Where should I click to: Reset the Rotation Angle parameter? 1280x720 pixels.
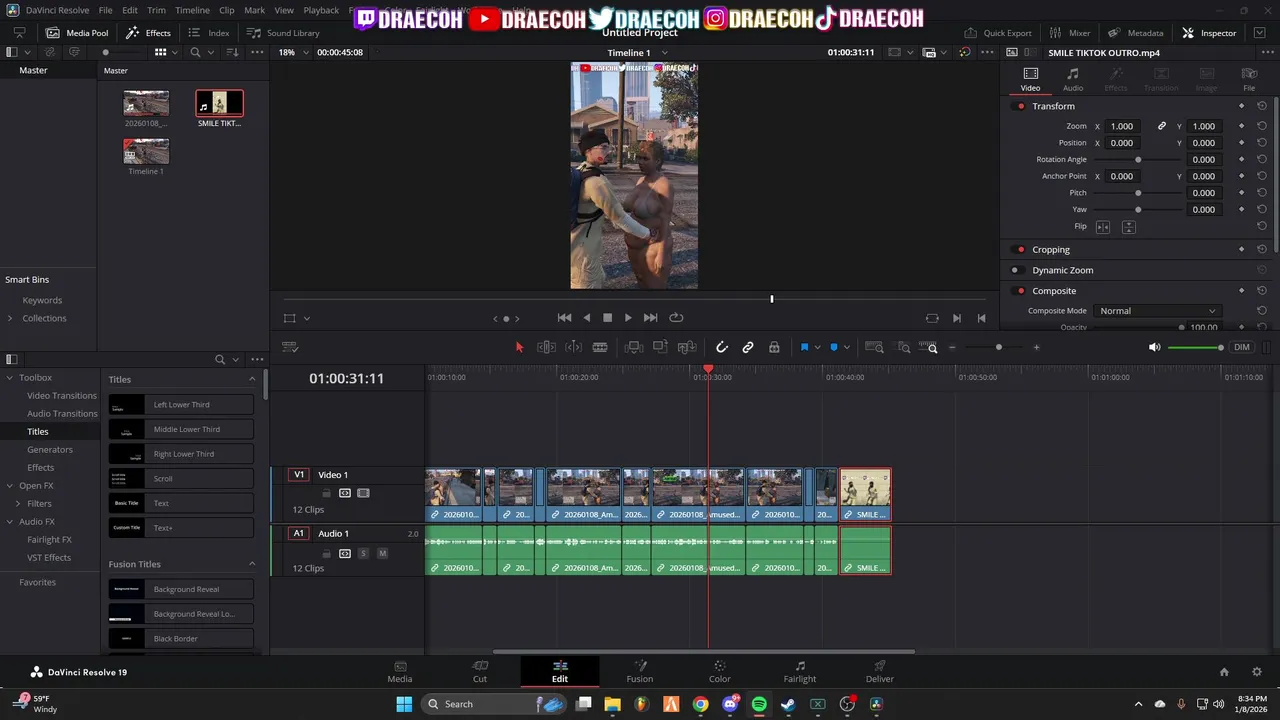point(1262,159)
